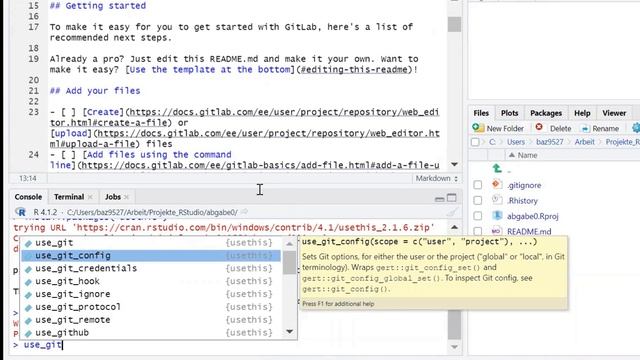The height and width of the screenshot is (360, 640).
Task: Select use_git_credentials suggestion text
Action: coord(86,269)
